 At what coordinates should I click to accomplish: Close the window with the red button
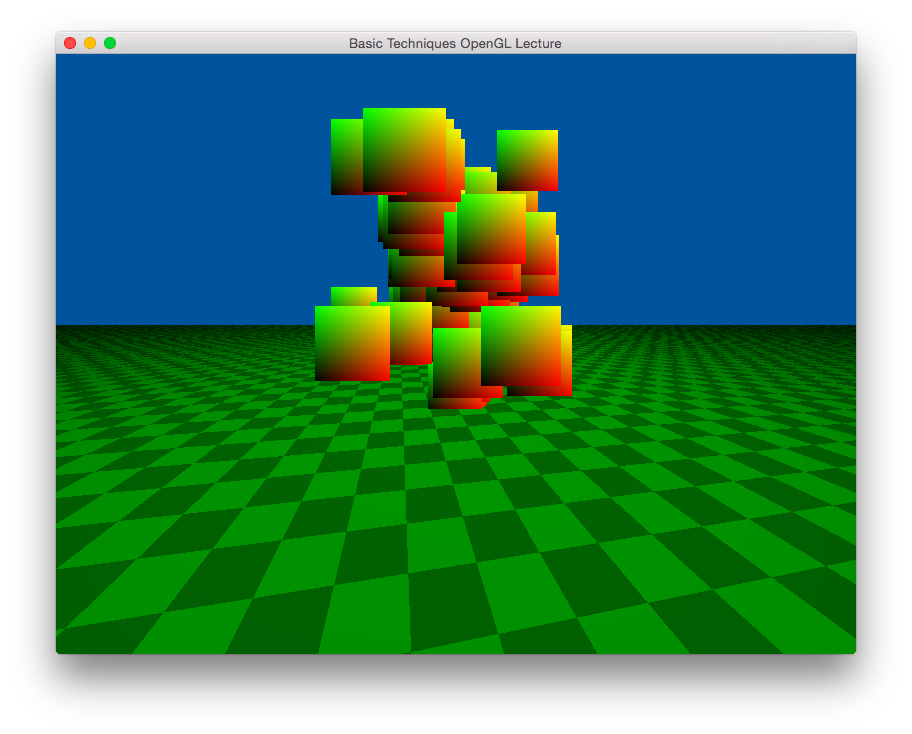pyautogui.click(x=70, y=43)
